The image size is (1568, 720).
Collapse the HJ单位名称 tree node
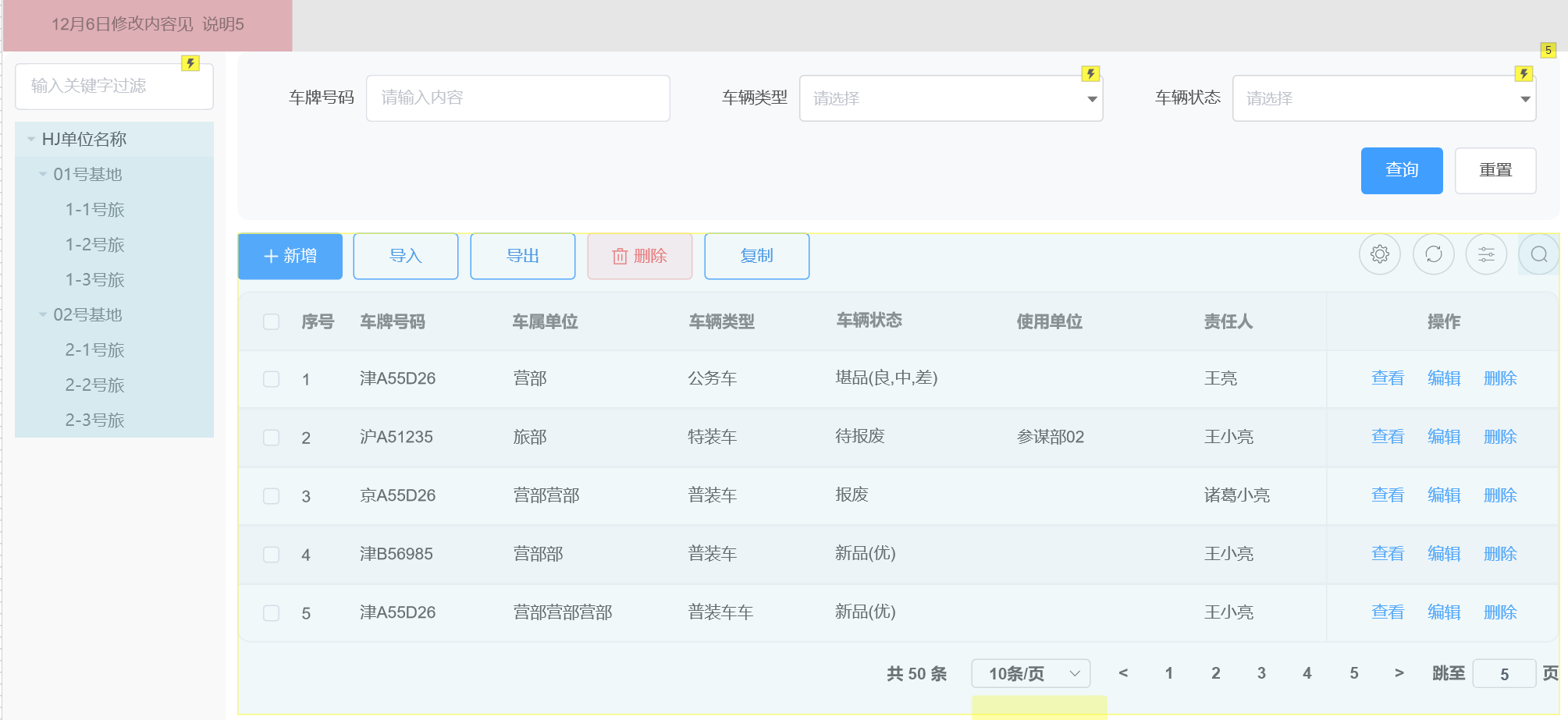tap(31, 140)
